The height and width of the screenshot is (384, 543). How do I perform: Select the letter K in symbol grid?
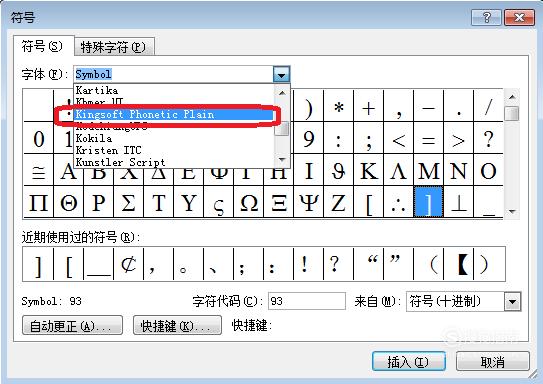[368, 170]
